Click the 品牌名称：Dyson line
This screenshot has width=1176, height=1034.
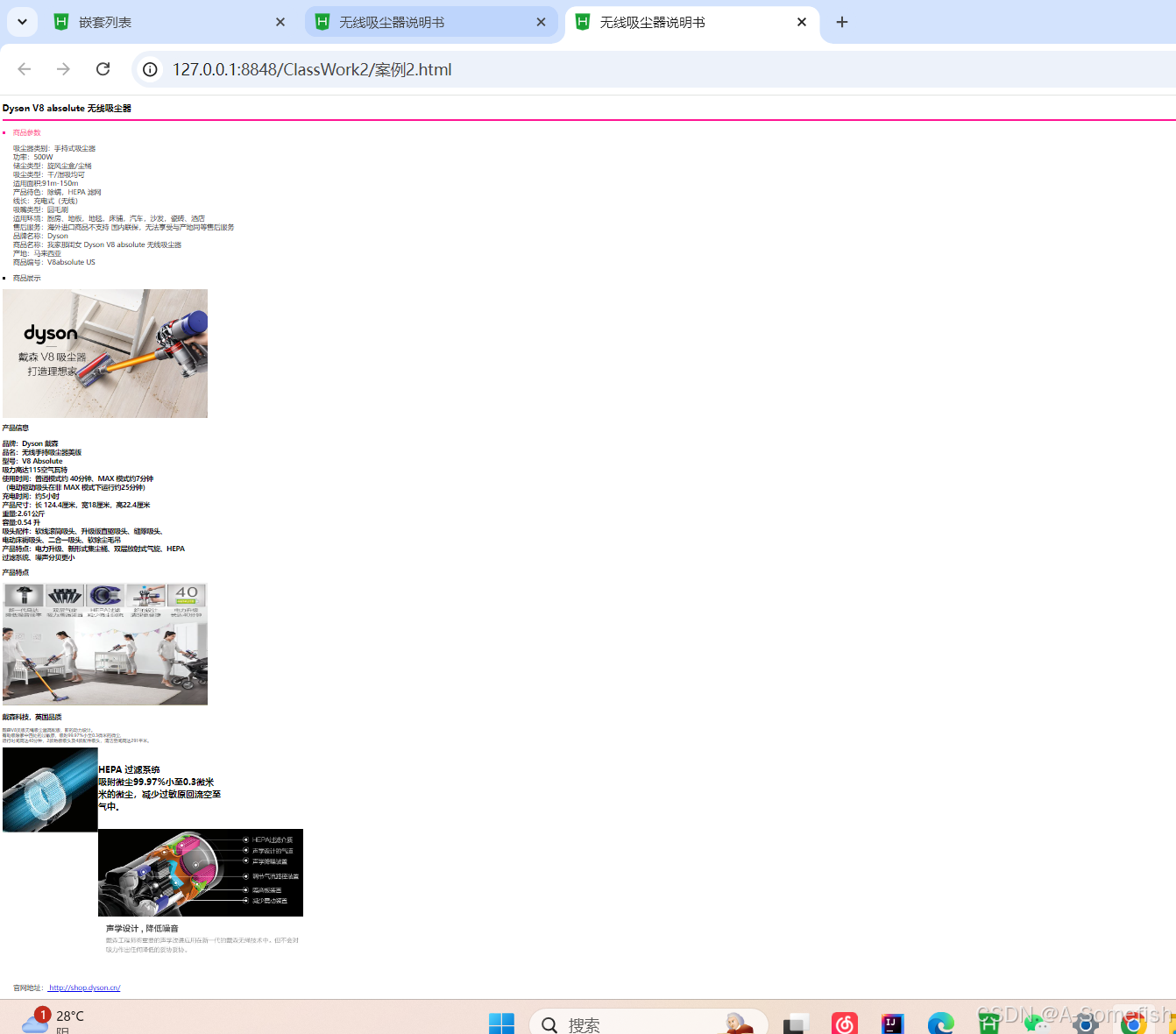(x=40, y=236)
